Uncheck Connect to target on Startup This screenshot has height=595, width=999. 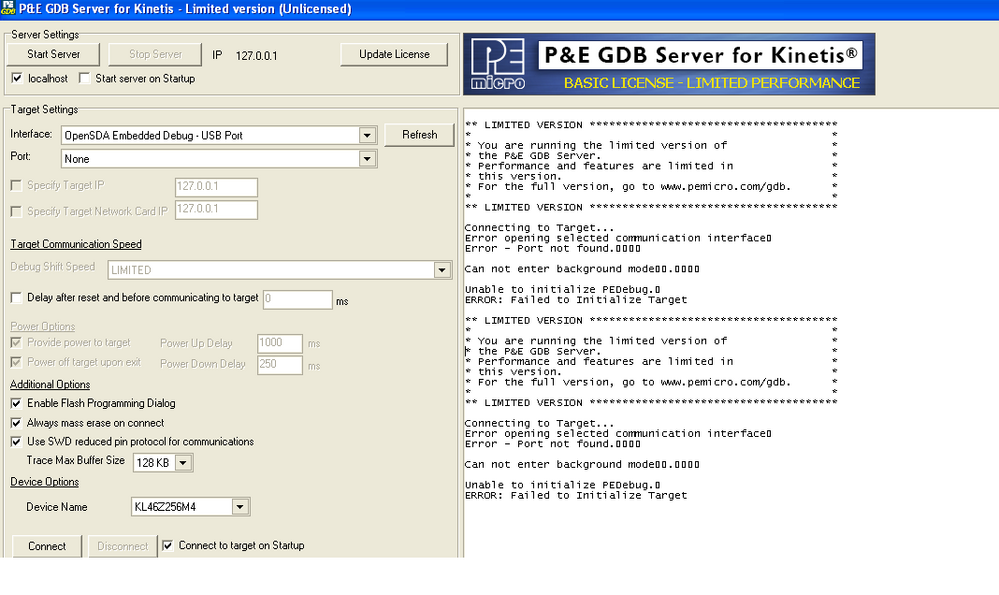[x=168, y=545]
